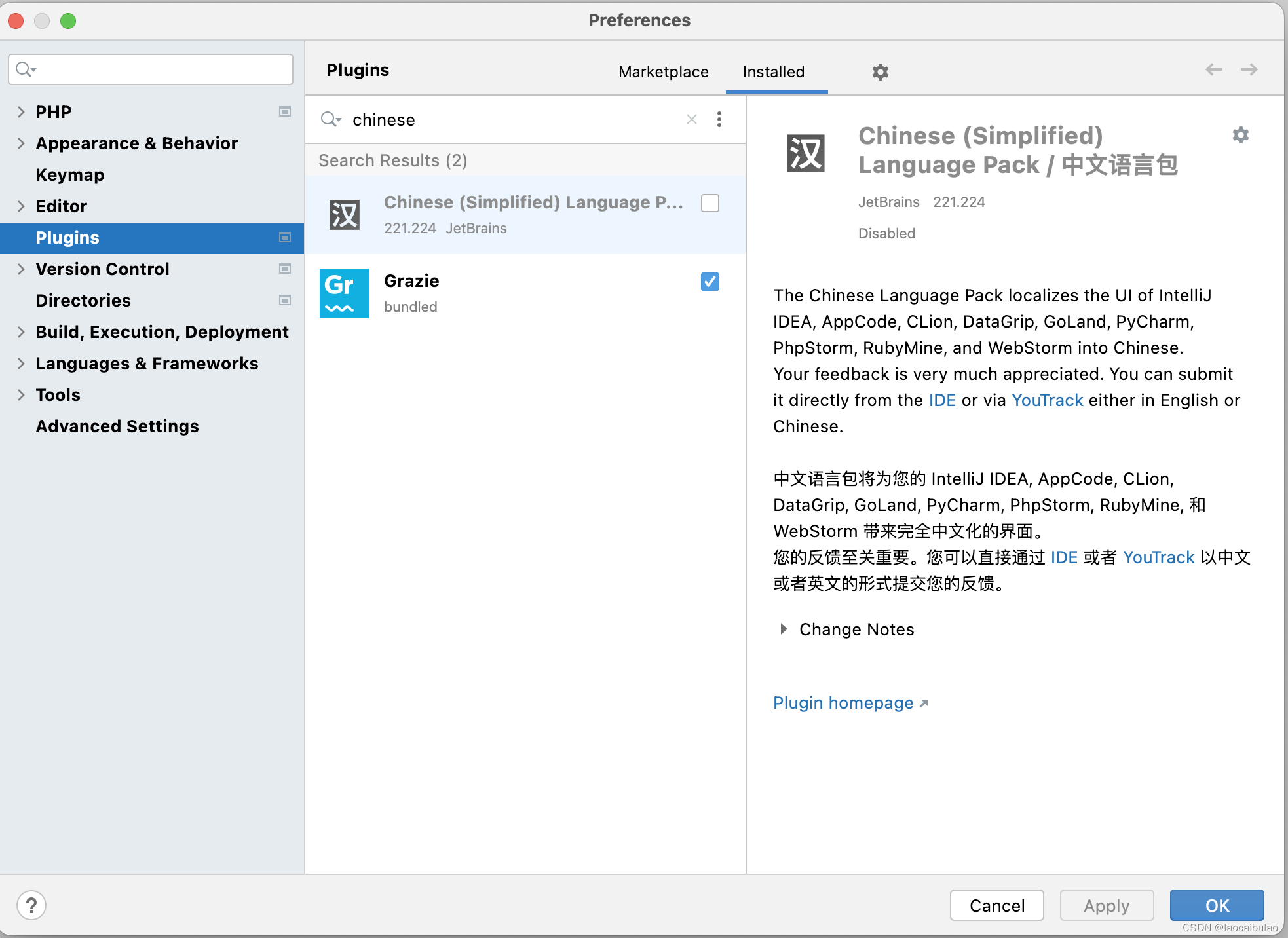Click the Grazie plugin icon
The image size is (1288, 938).
(x=344, y=293)
